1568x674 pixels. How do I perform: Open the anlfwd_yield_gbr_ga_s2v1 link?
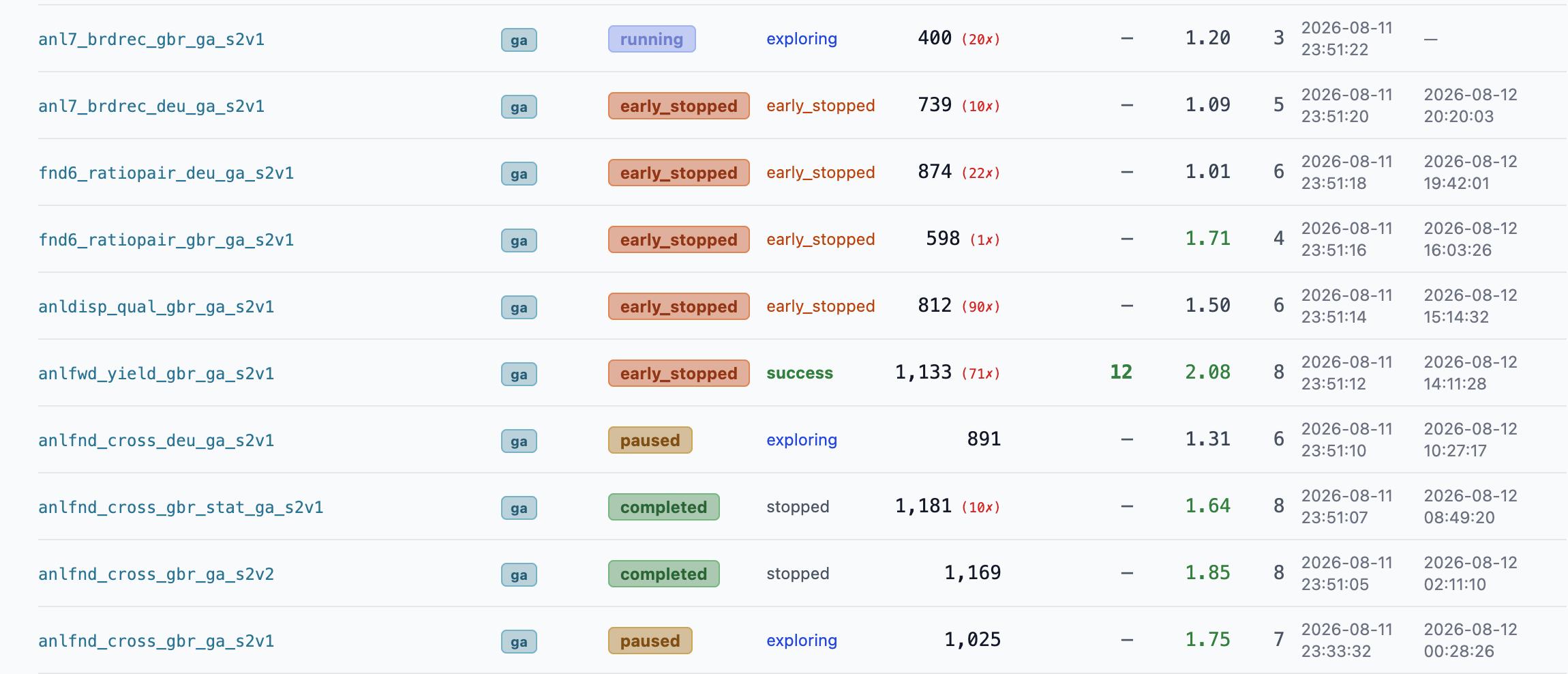(156, 374)
